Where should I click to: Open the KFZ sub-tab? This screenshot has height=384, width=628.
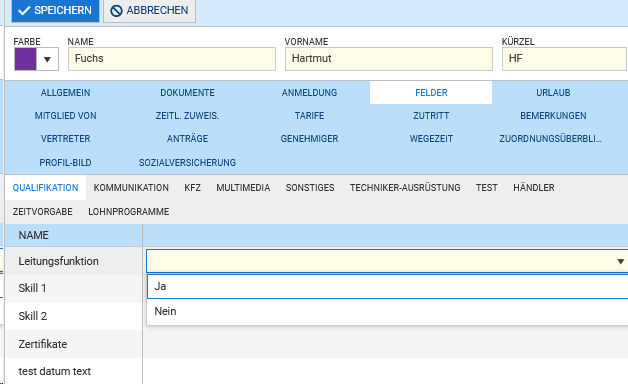[193, 188]
